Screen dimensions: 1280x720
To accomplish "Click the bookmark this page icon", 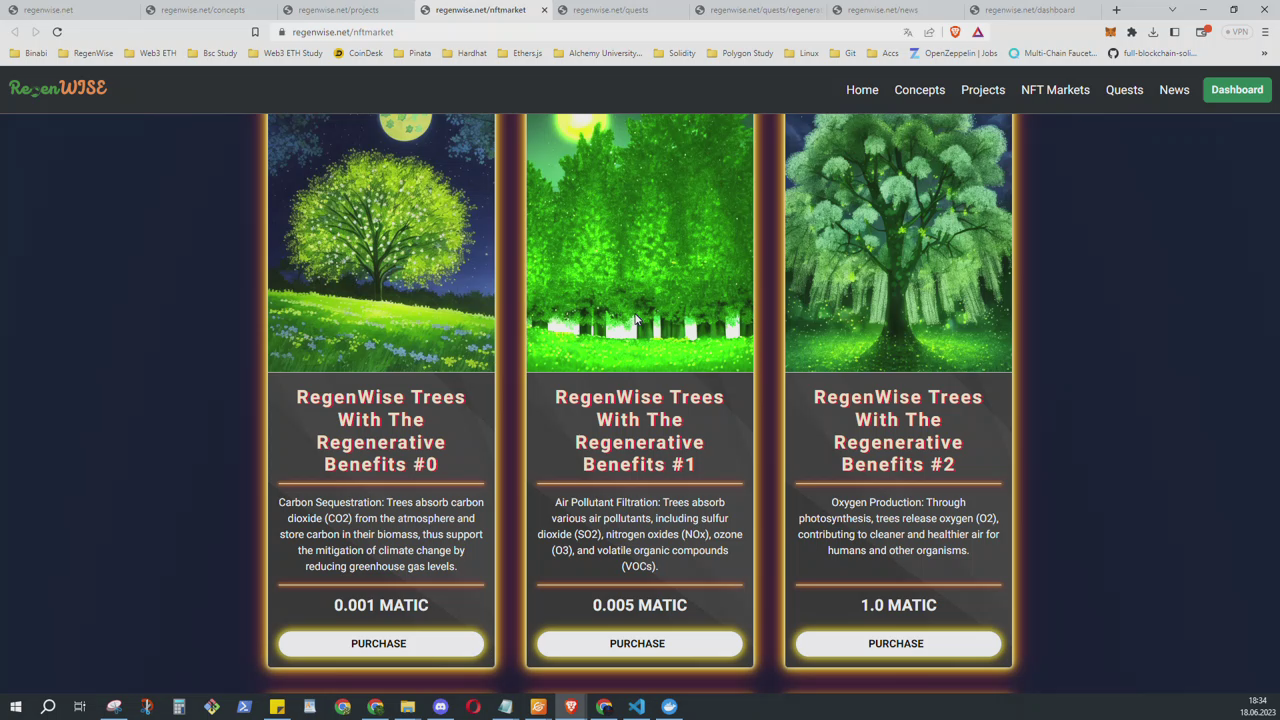I will [255, 32].
